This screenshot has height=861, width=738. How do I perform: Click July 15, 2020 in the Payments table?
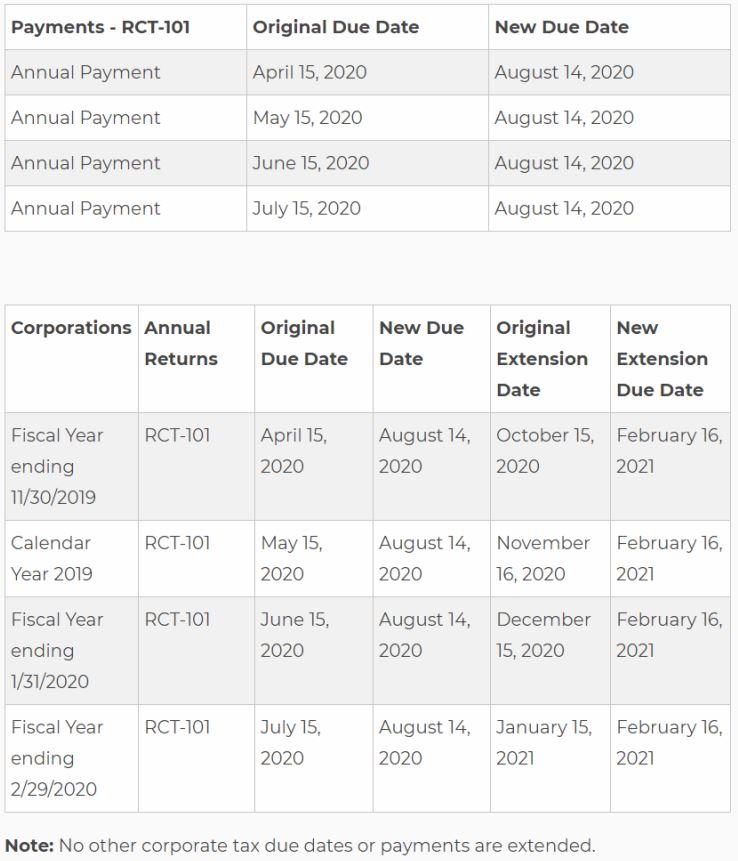pos(307,208)
